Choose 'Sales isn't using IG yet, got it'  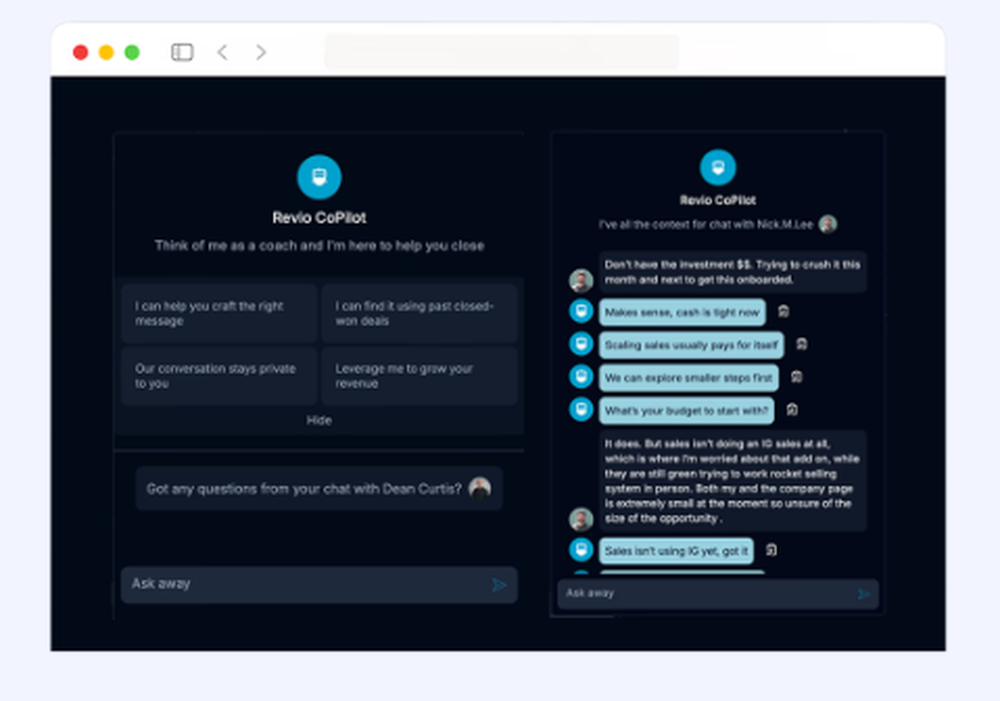pyautogui.click(x=676, y=550)
